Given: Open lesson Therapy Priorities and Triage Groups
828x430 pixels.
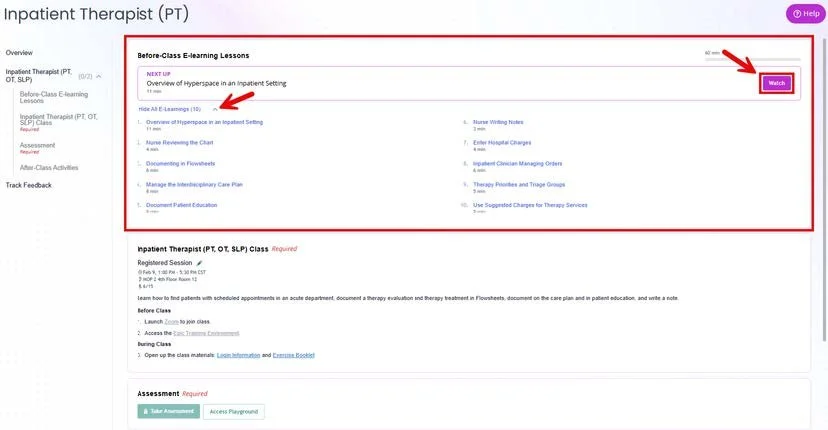Looking at the screenshot, I should pyautogui.click(x=519, y=185).
